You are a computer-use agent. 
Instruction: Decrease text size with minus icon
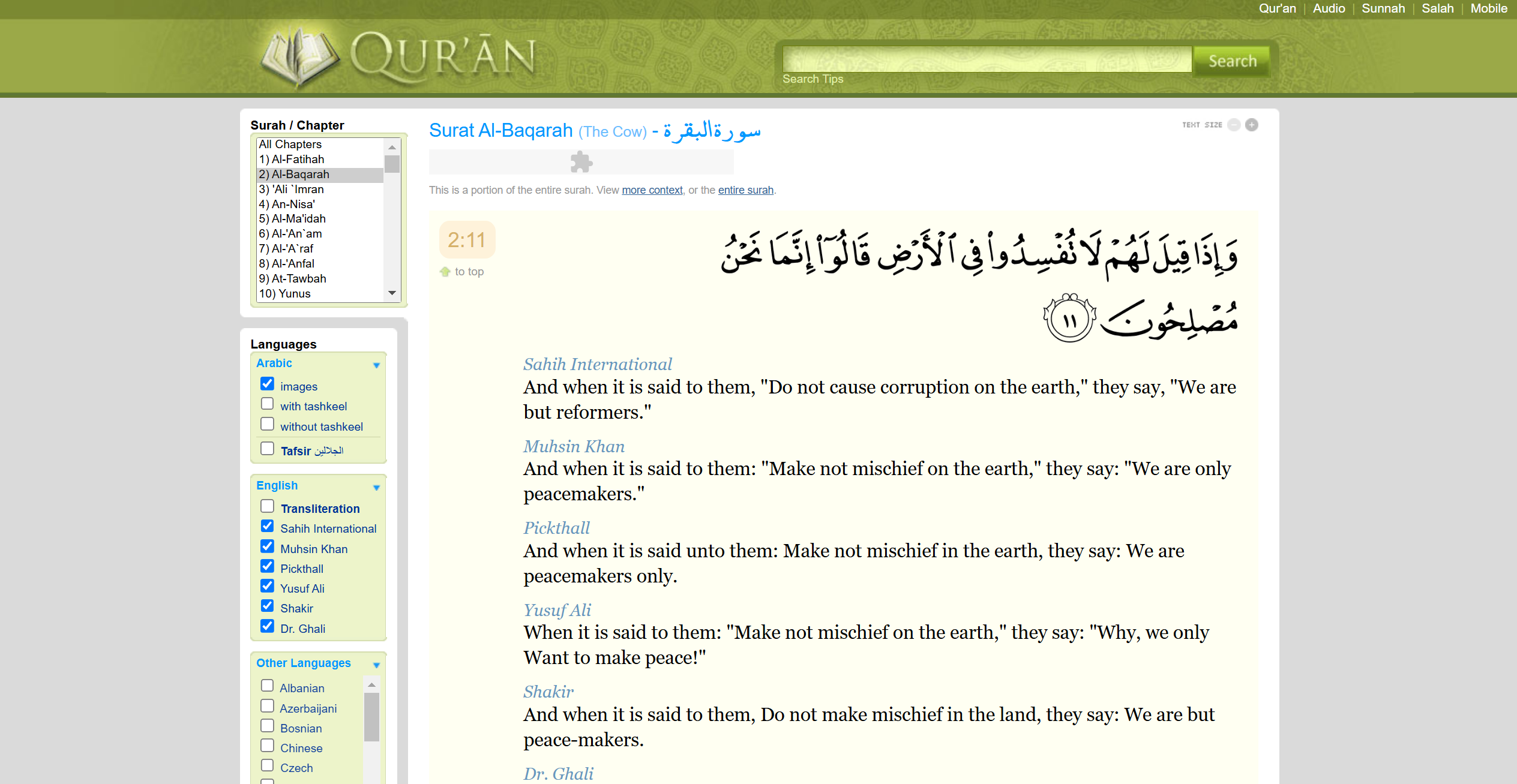coord(1234,125)
